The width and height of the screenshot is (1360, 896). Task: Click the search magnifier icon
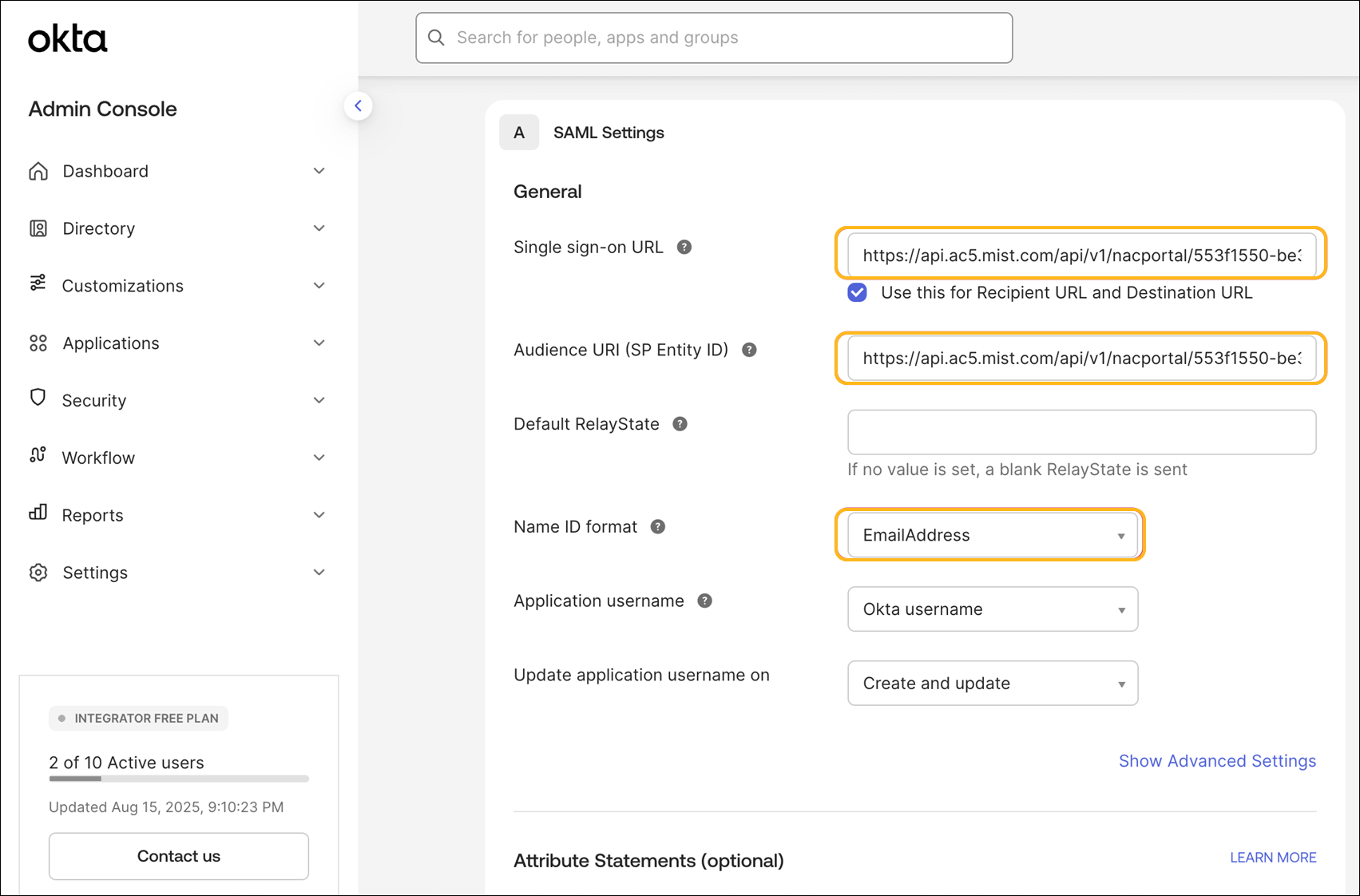point(436,38)
